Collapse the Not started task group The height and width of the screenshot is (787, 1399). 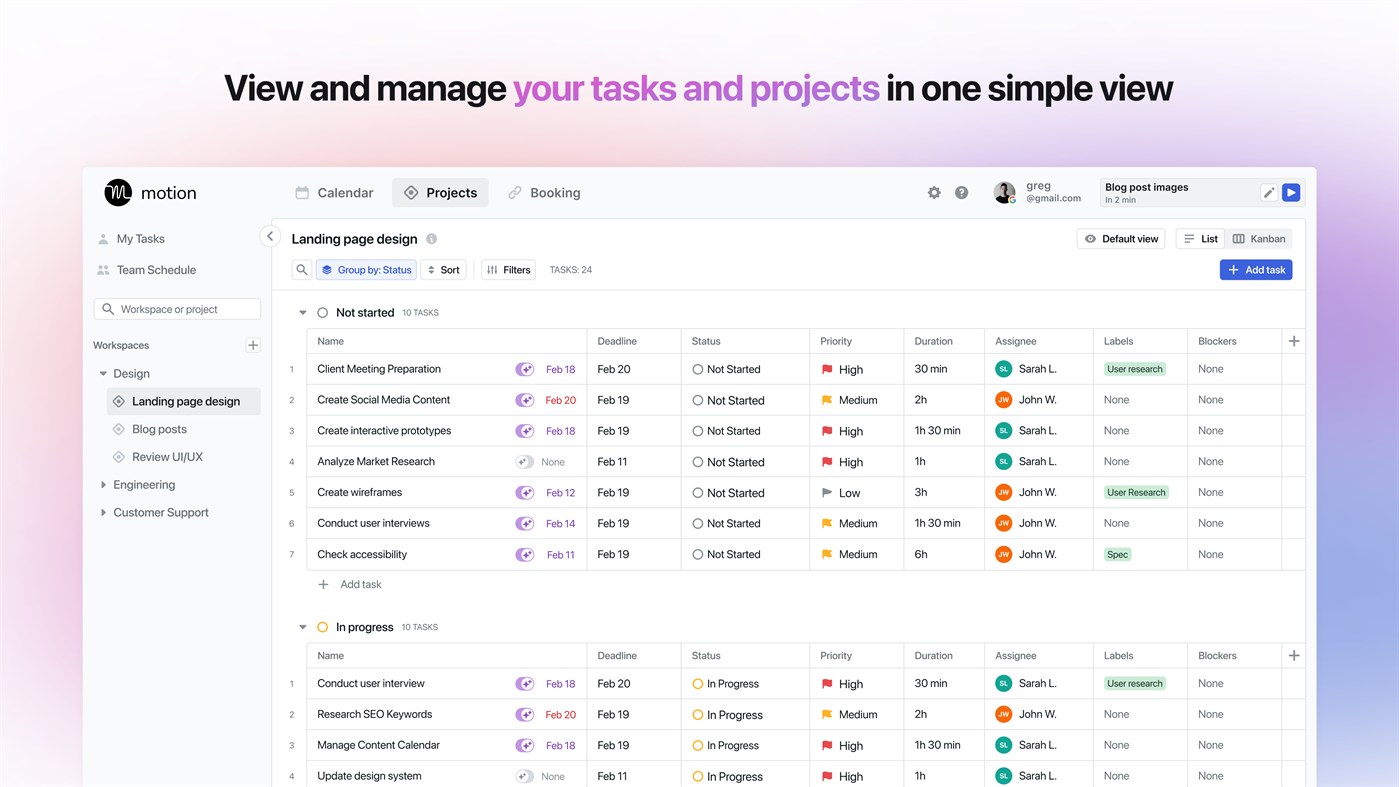[x=302, y=312]
